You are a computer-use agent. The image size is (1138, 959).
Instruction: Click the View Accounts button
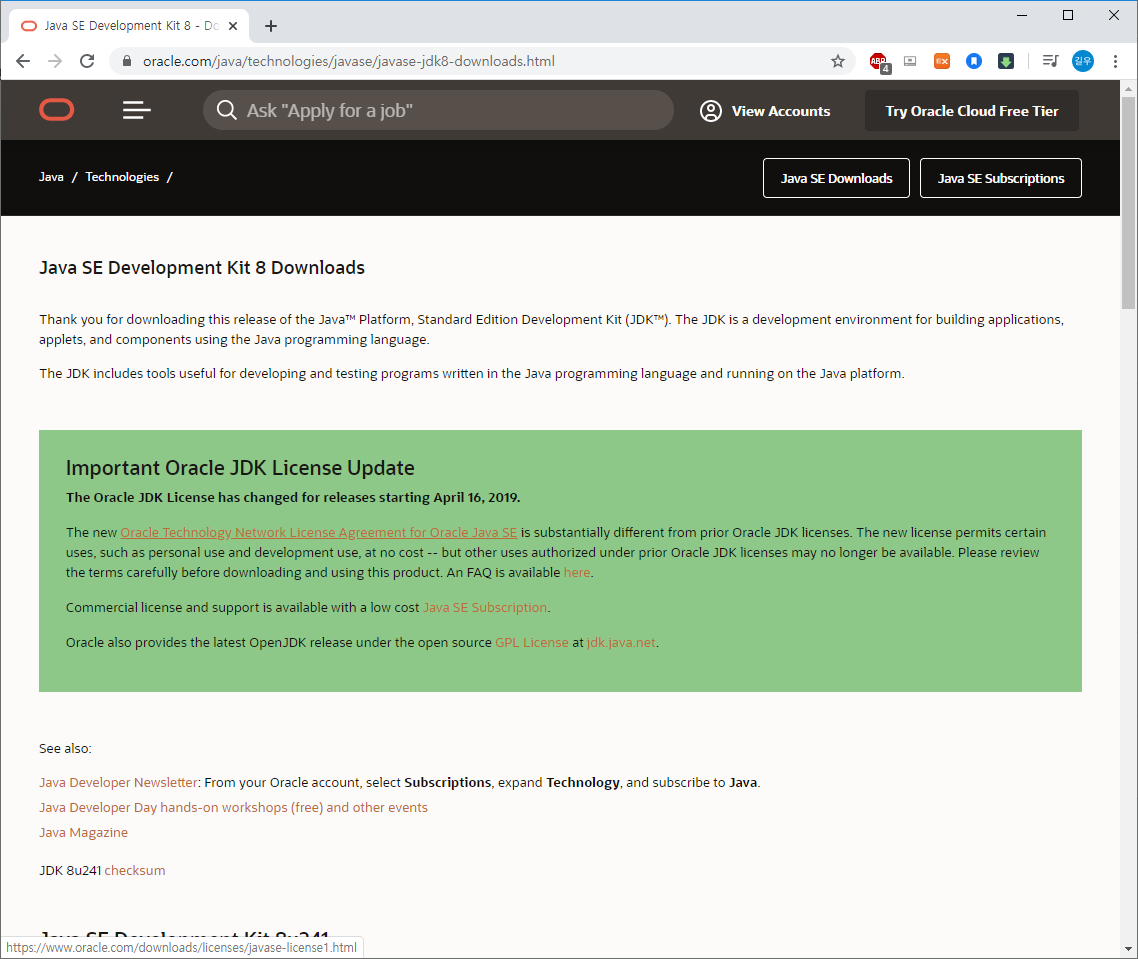click(765, 111)
